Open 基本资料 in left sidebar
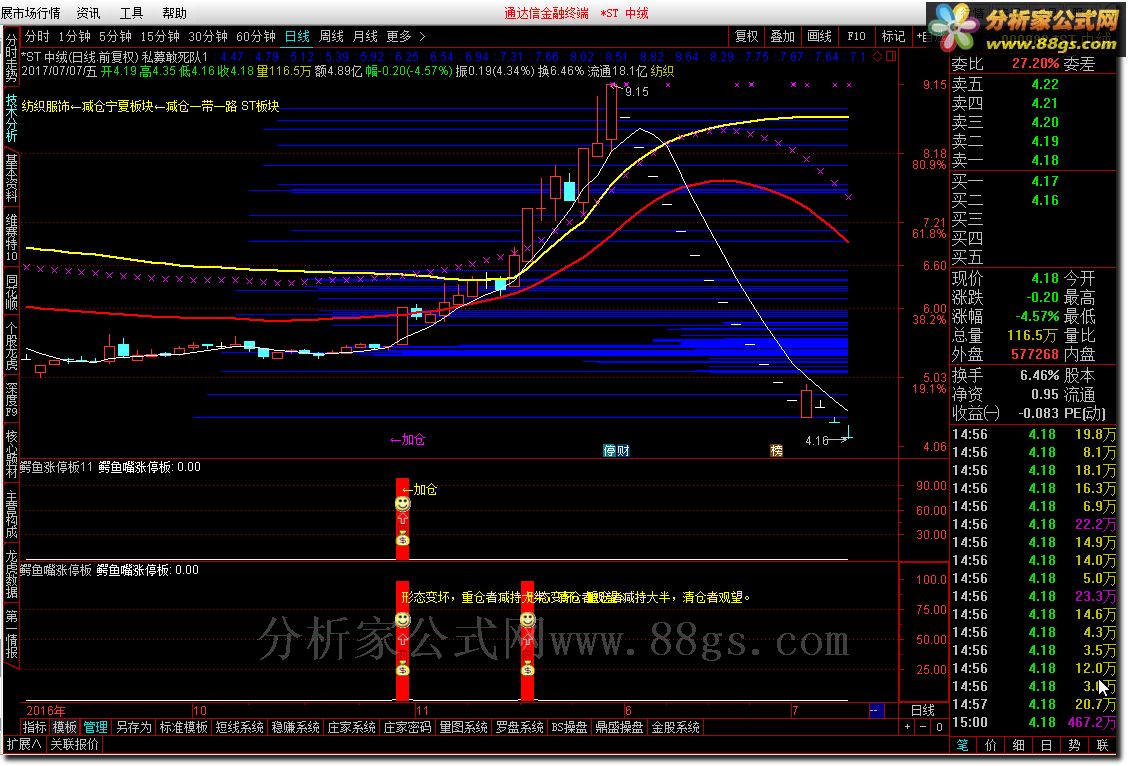The width and height of the screenshot is (1128, 766). [x=11, y=178]
